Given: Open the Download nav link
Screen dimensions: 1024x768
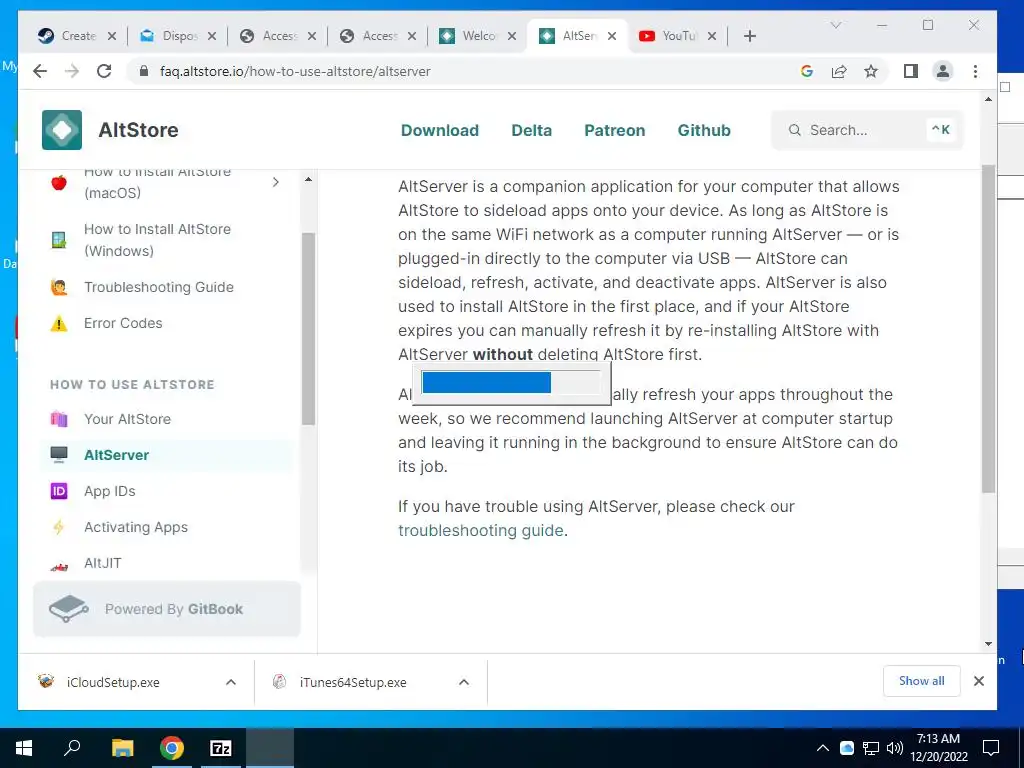Looking at the screenshot, I should pyautogui.click(x=440, y=130).
